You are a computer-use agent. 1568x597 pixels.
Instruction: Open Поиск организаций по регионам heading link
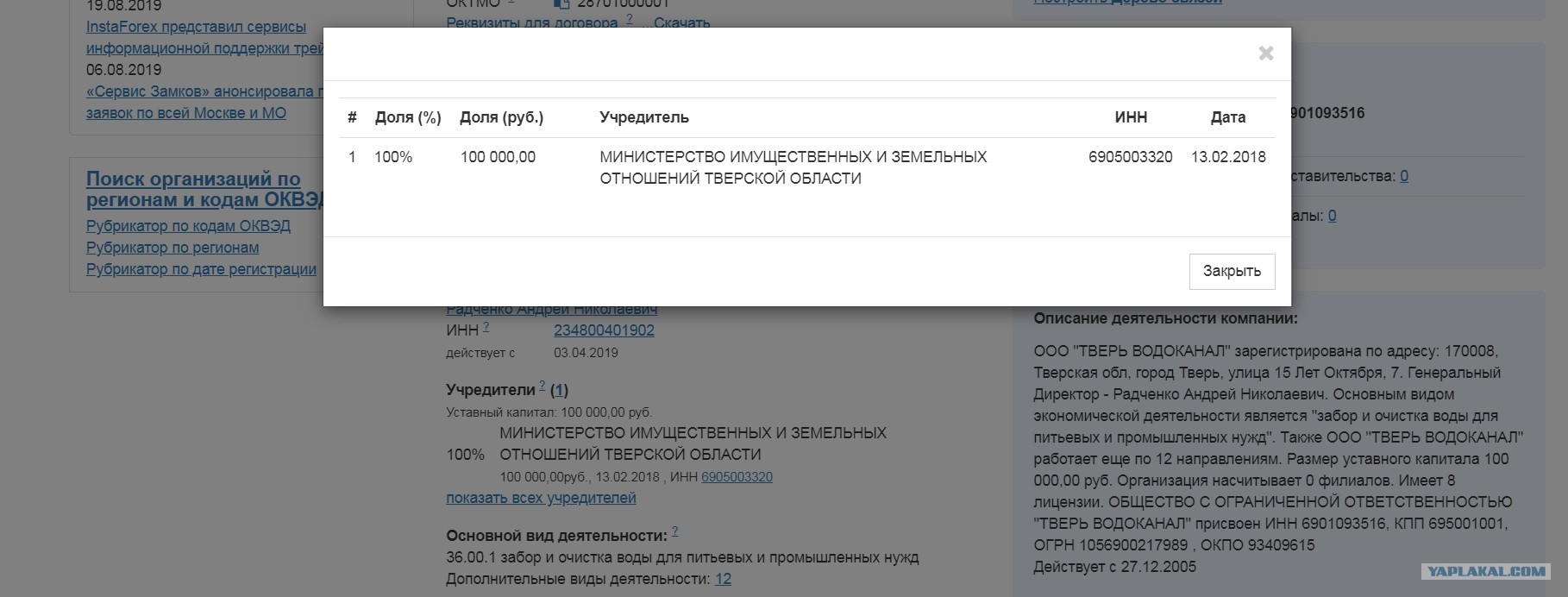pos(204,190)
